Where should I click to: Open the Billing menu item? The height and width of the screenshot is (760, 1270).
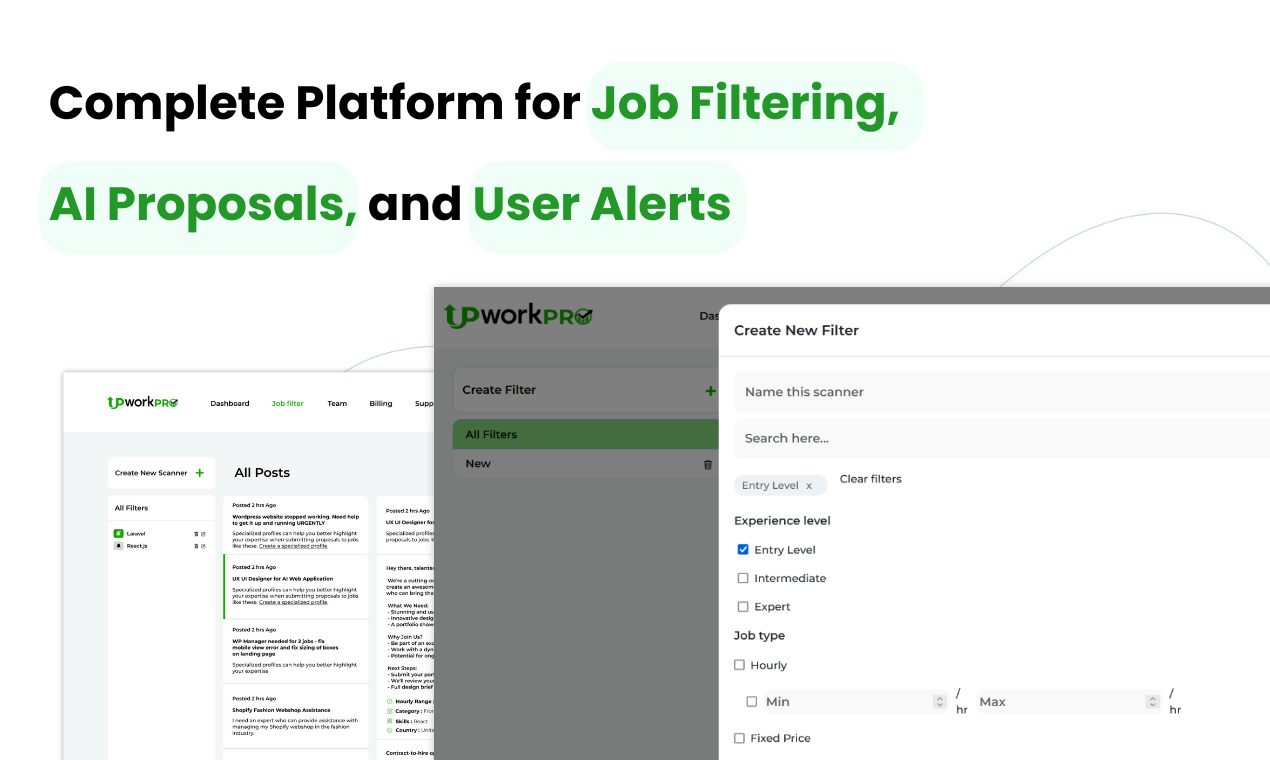tap(381, 404)
